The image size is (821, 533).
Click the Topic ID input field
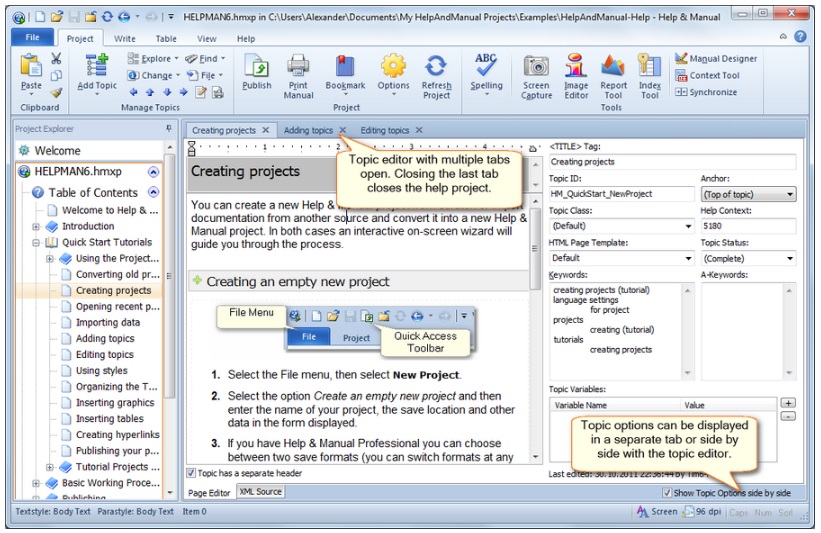(x=622, y=194)
